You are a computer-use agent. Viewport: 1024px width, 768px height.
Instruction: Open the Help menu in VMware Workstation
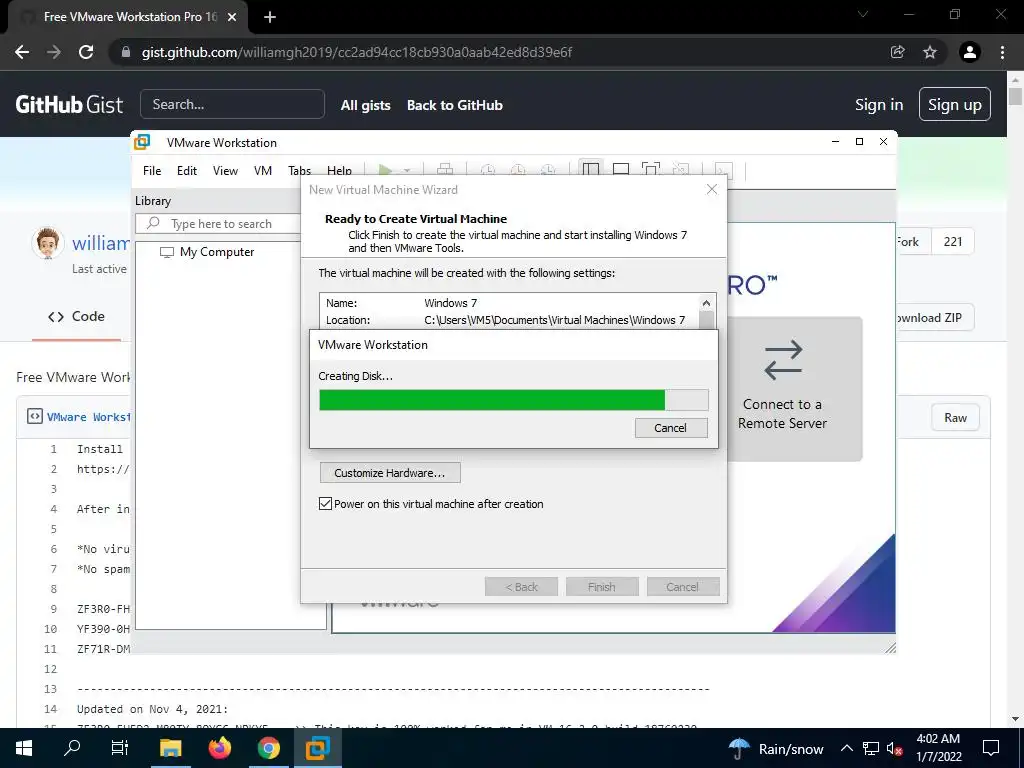point(339,170)
